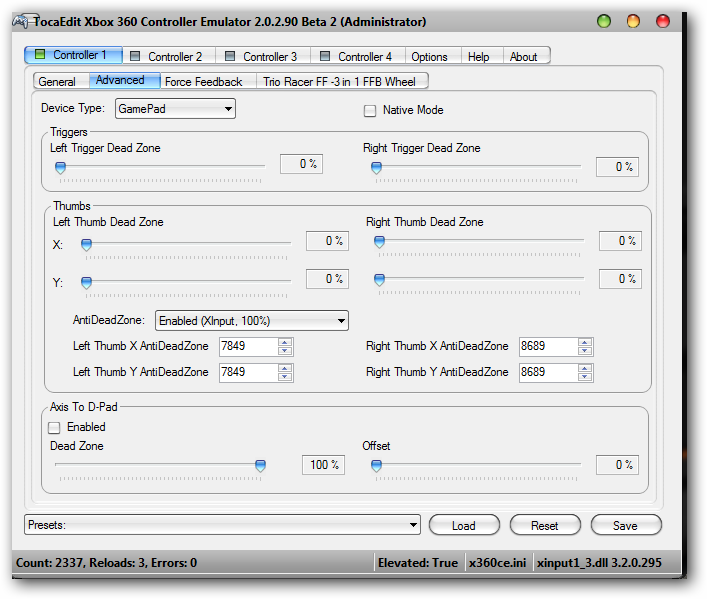Increase Right Thumb Y AntiDeadZone with up arrow
This screenshot has width=707, height=599.
point(585,368)
